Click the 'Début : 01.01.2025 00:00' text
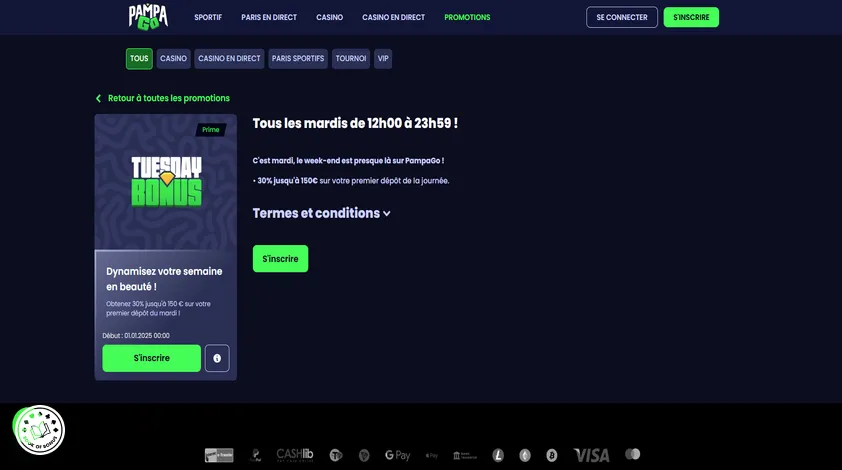 click(136, 336)
